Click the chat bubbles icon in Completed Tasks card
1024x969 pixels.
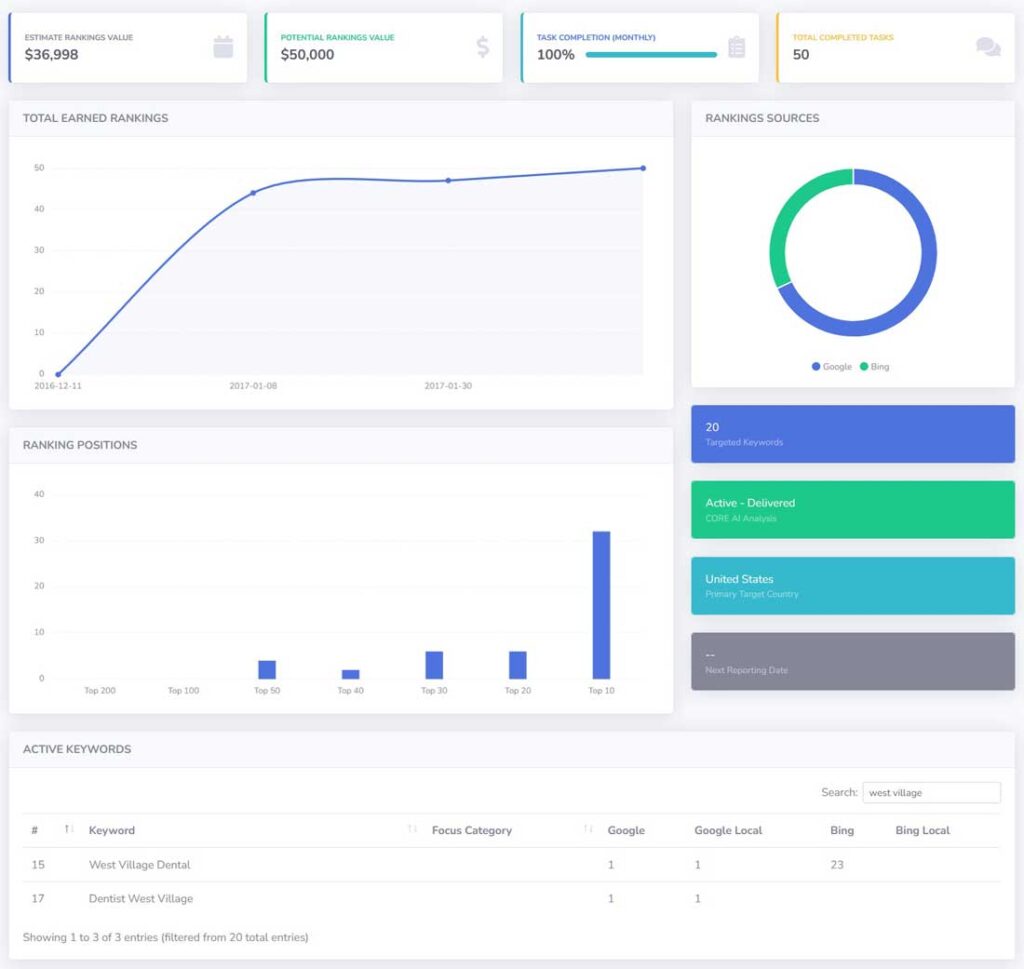coord(988,47)
